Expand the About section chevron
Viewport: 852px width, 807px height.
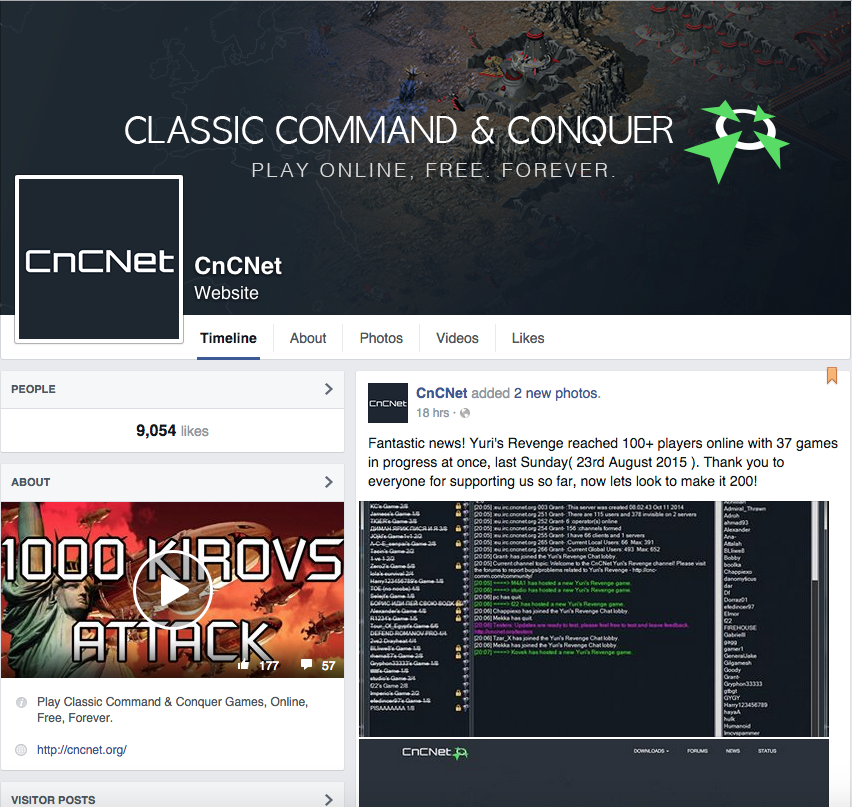[x=328, y=482]
